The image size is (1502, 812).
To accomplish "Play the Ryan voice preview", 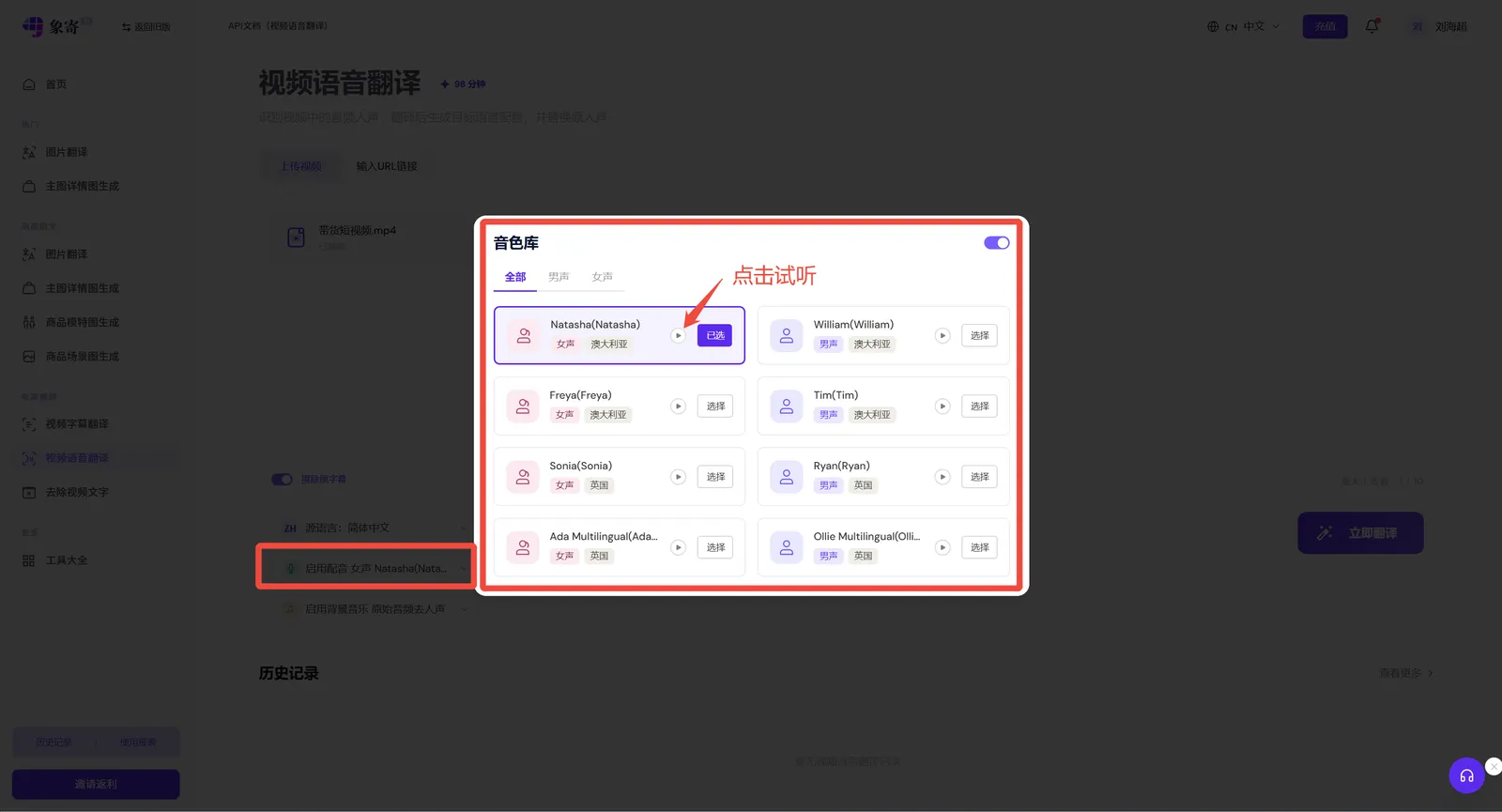I will click(x=943, y=477).
